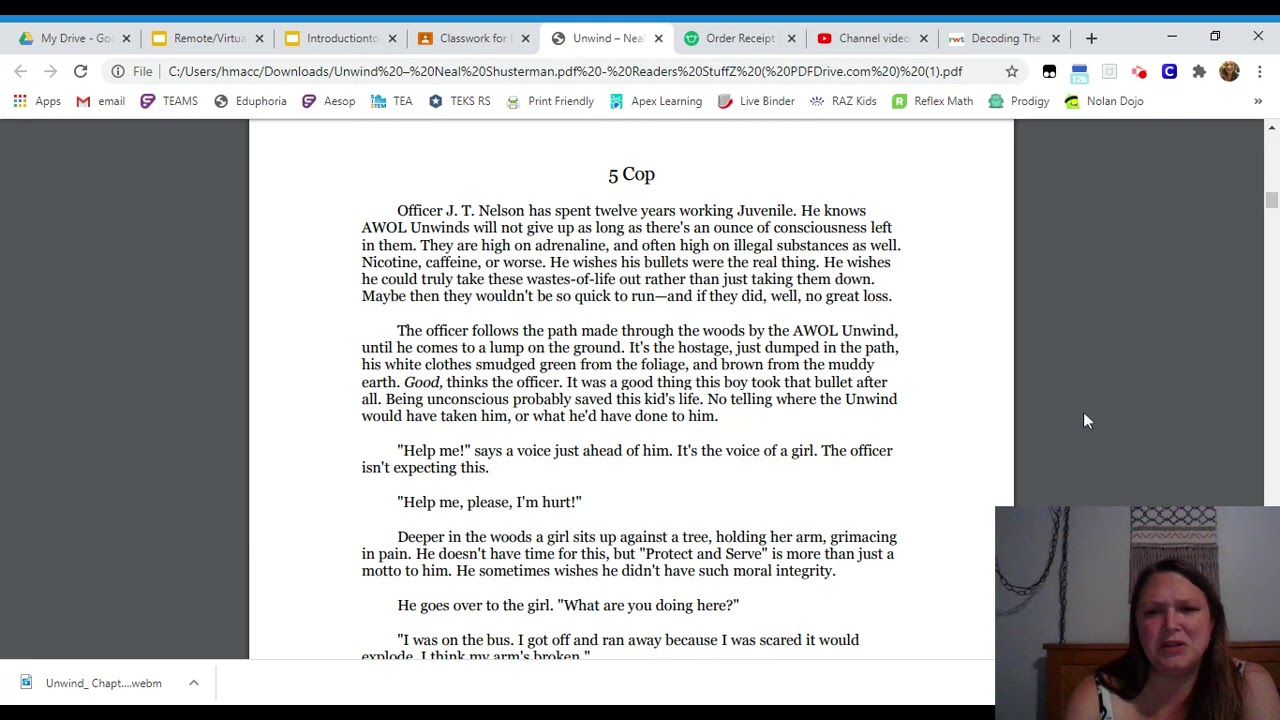Open the Nolan Dojo bookmark
1280x720 pixels.
[x=1104, y=101]
